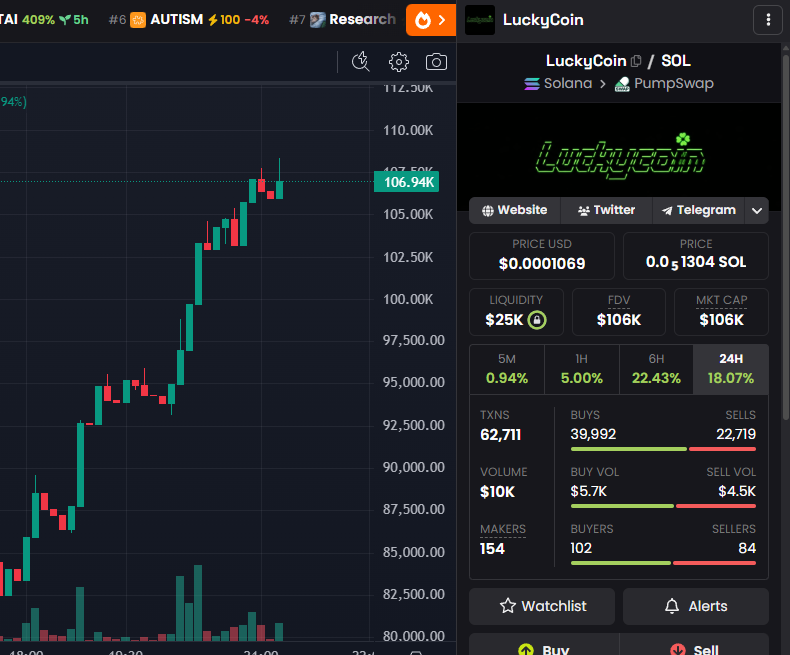Open the three-dot options menu

(x=768, y=20)
